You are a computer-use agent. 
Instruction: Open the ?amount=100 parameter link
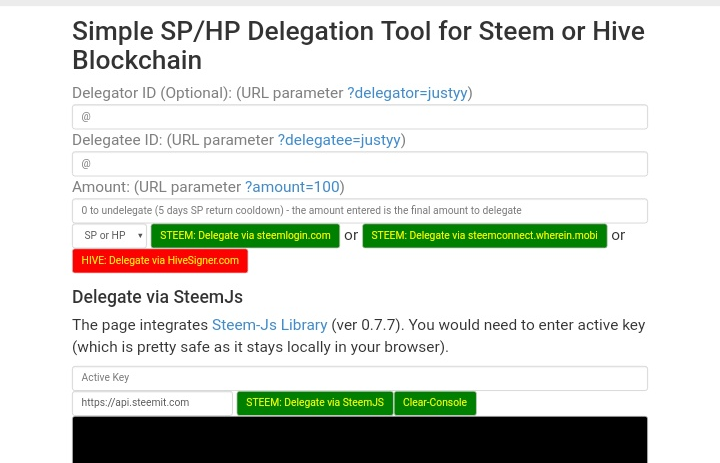[292, 187]
